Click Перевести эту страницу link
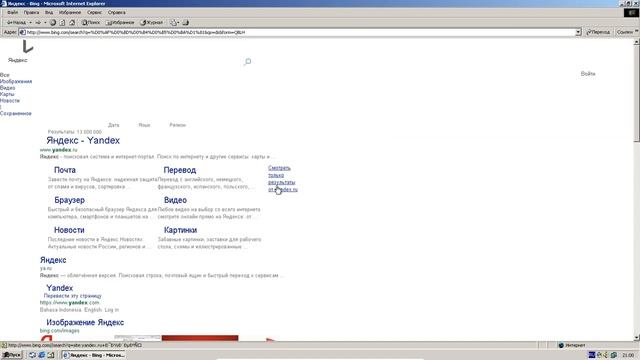Screen dimensions: 640x360 point(73,296)
